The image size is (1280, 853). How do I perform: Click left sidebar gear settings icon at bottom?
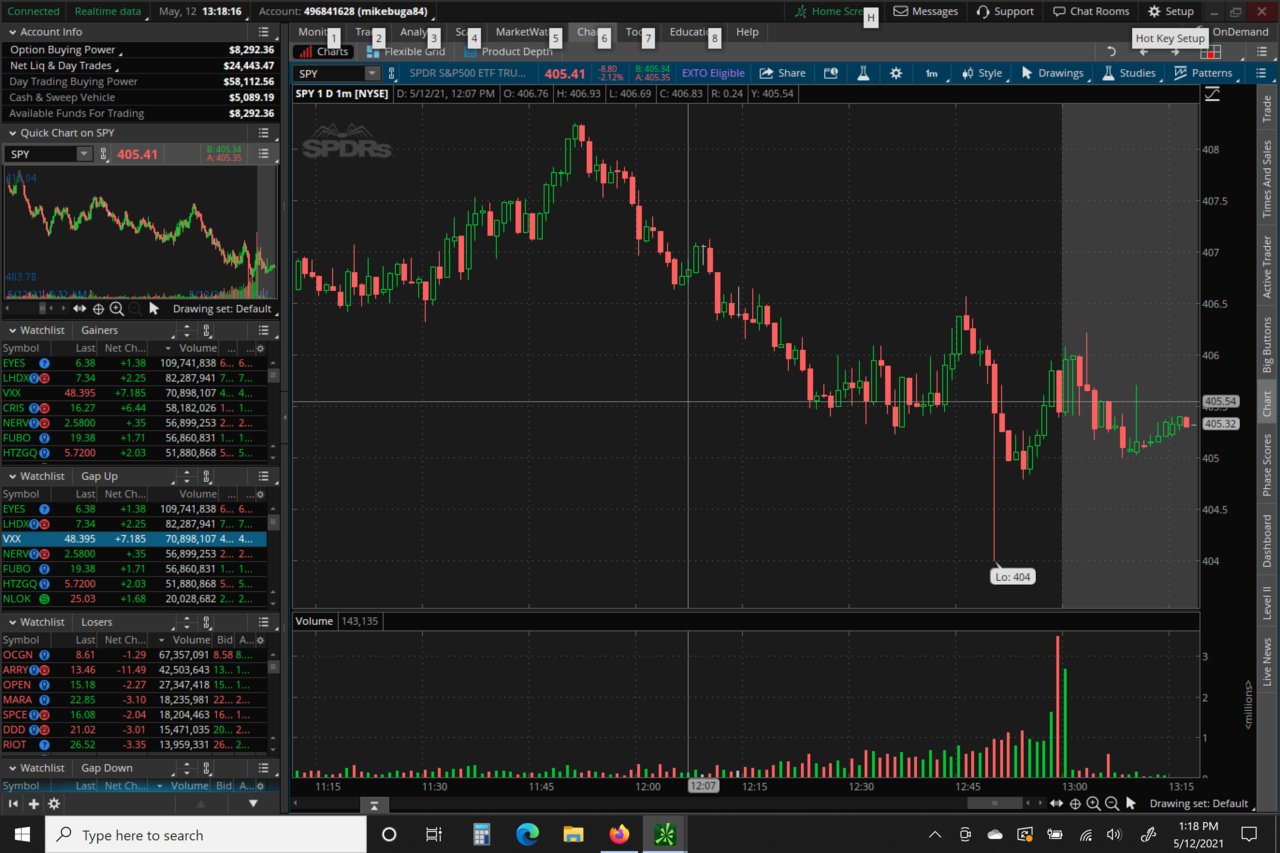click(53, 803)
